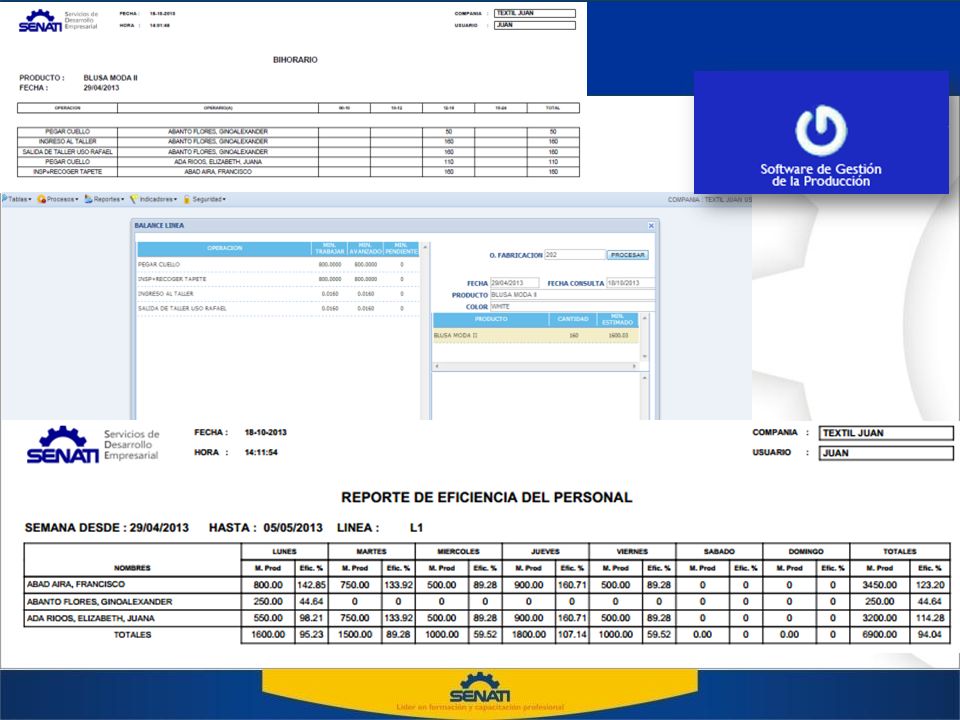The image size is (960, 720).
Task: Click the SABADO column header
Action: (719, 551)
